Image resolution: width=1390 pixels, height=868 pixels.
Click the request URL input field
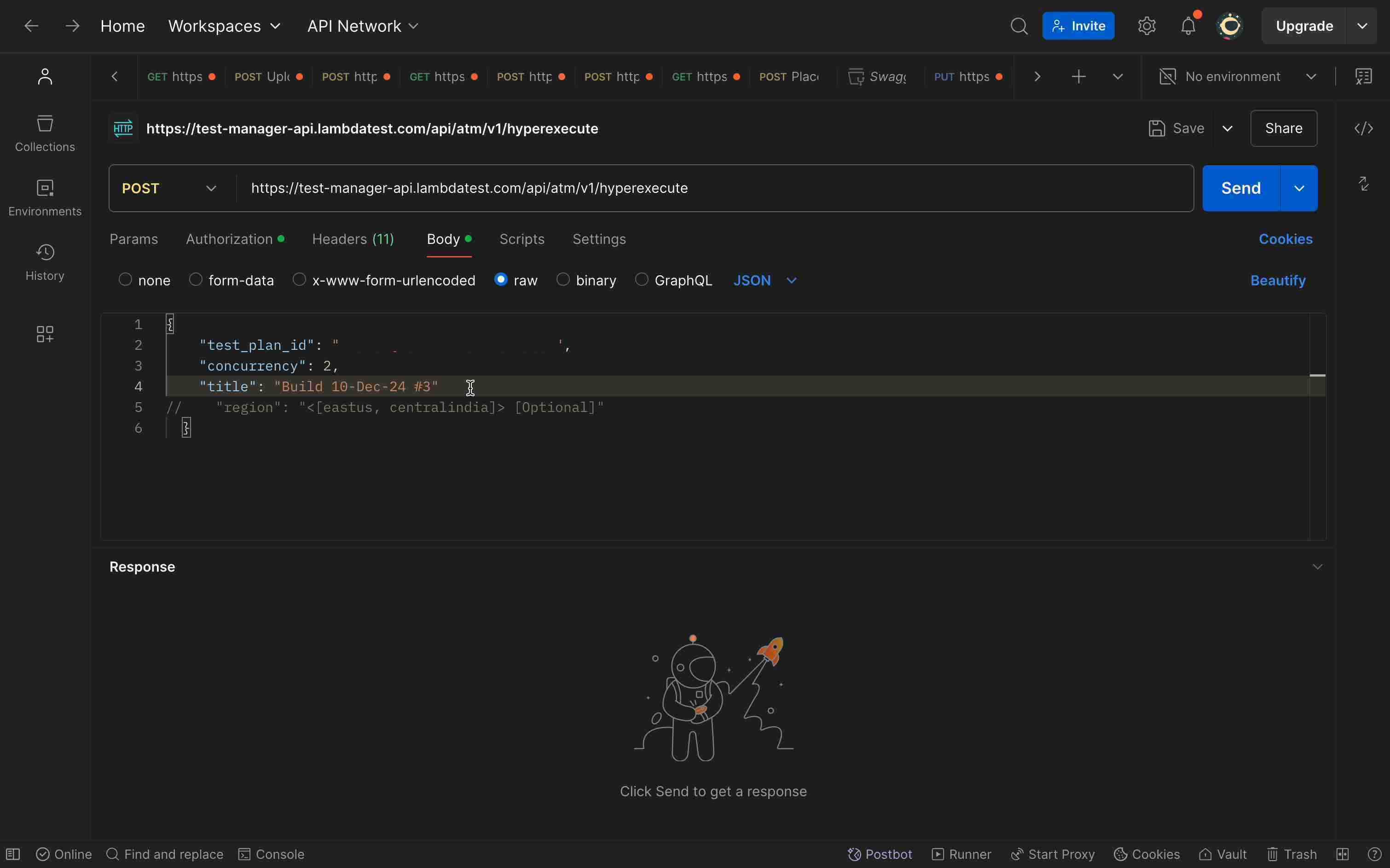tap(715, 188)
